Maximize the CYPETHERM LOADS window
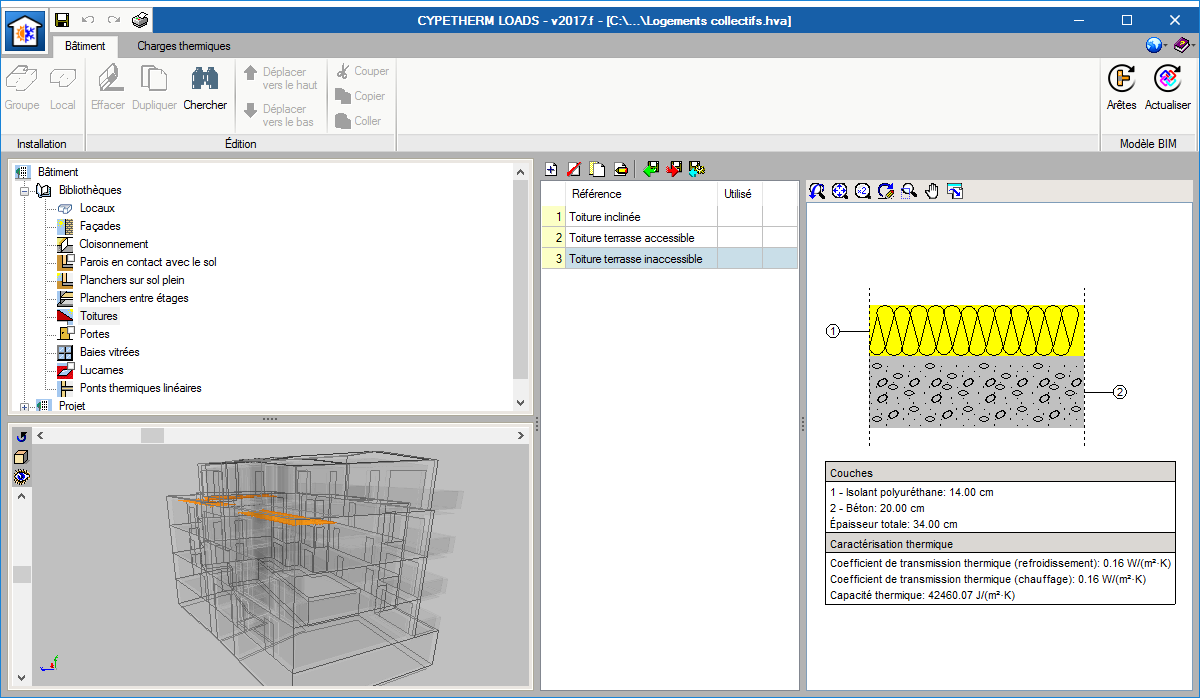The width and height of the screenshot is (1200, 698). point(1127,20)
